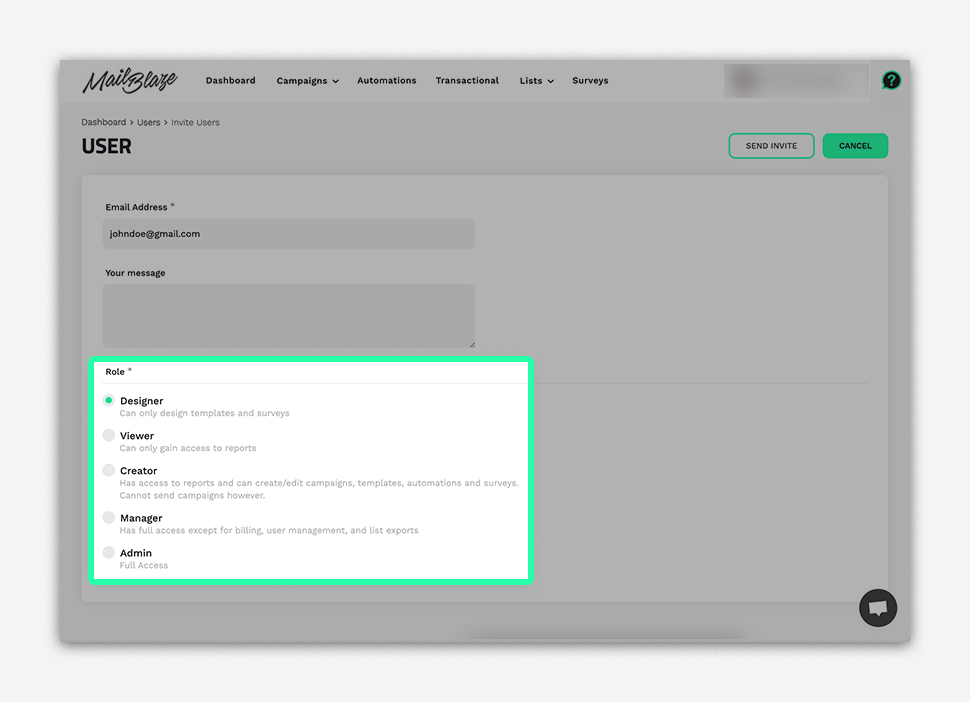The image size is (970, 702).
Task: Select the Designer role radio button
Action: [109, 400]
